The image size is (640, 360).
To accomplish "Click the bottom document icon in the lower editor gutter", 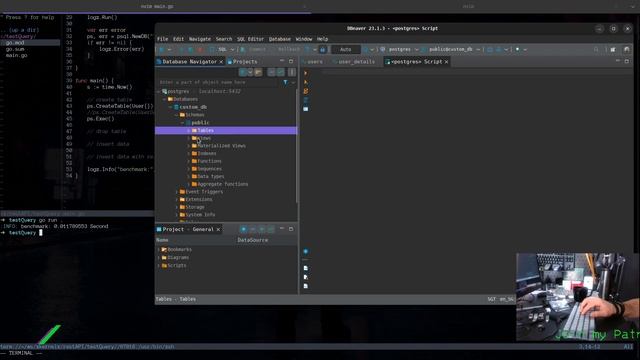I will [x=306, y=286].
